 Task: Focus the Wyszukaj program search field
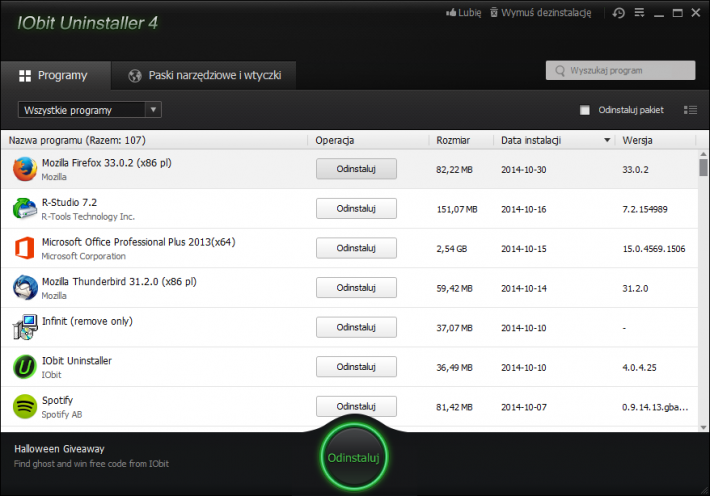(x=620, y=70)
